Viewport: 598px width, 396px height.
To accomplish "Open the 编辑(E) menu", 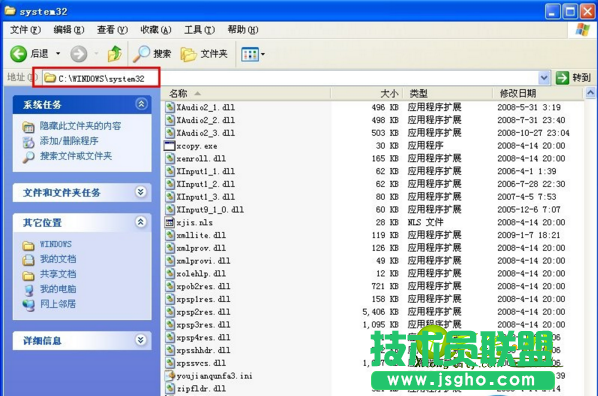I will (69, 30).
